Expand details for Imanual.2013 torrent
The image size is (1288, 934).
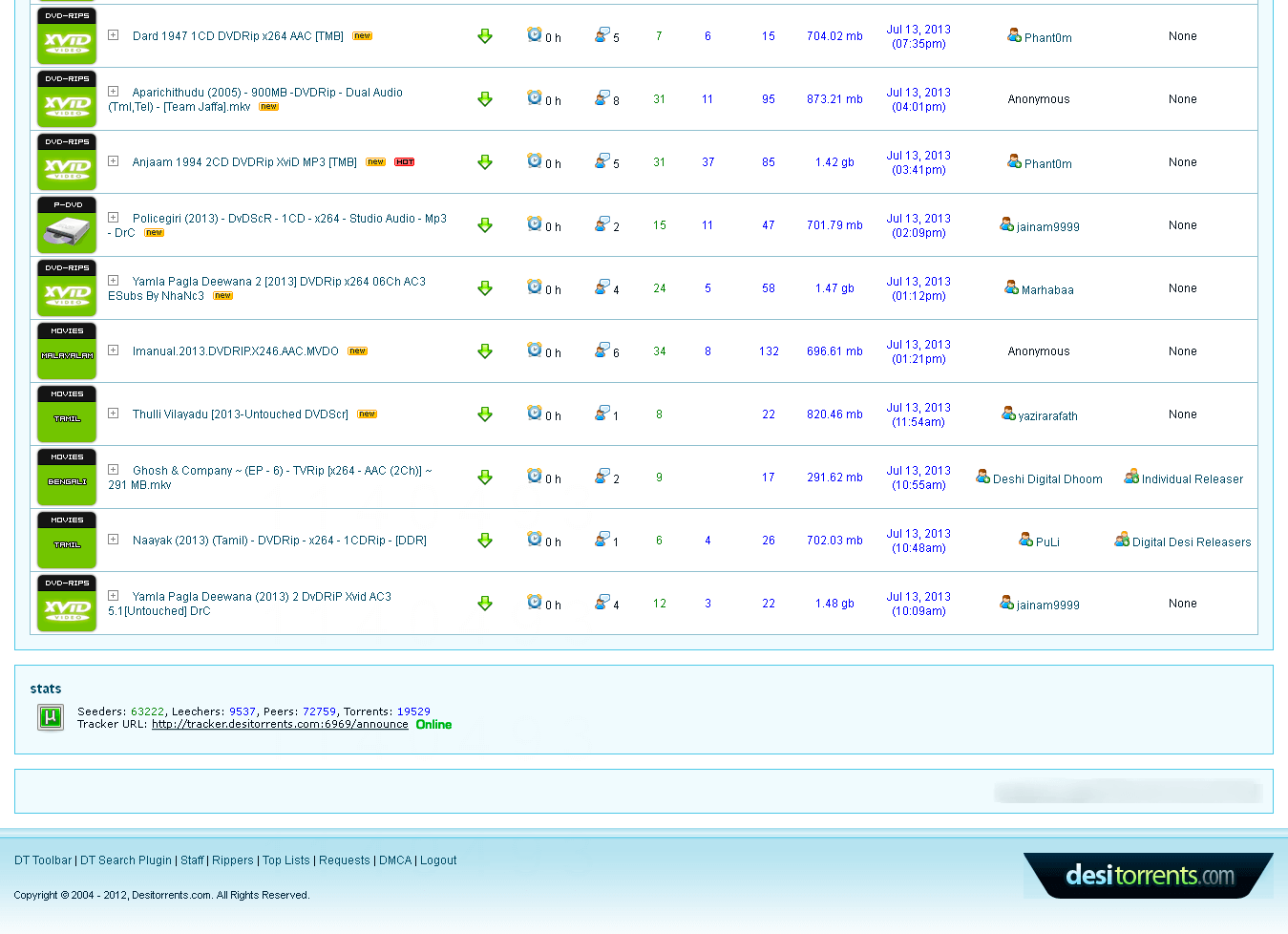pyautogui.click(x=113, y=350)
